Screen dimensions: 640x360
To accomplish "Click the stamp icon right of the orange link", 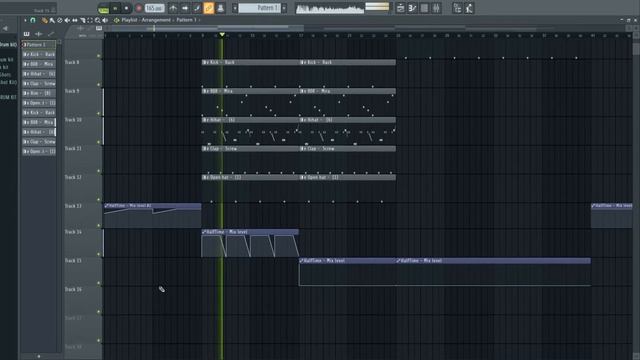I will [220, 8].
